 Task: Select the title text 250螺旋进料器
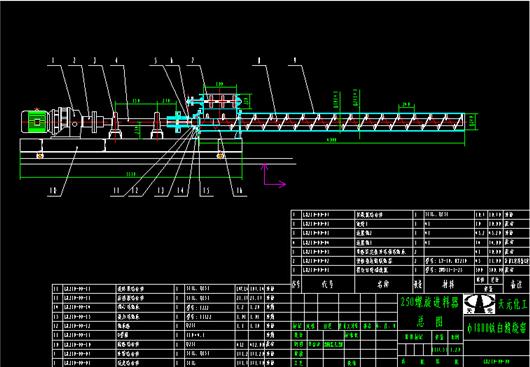(429, 302)
